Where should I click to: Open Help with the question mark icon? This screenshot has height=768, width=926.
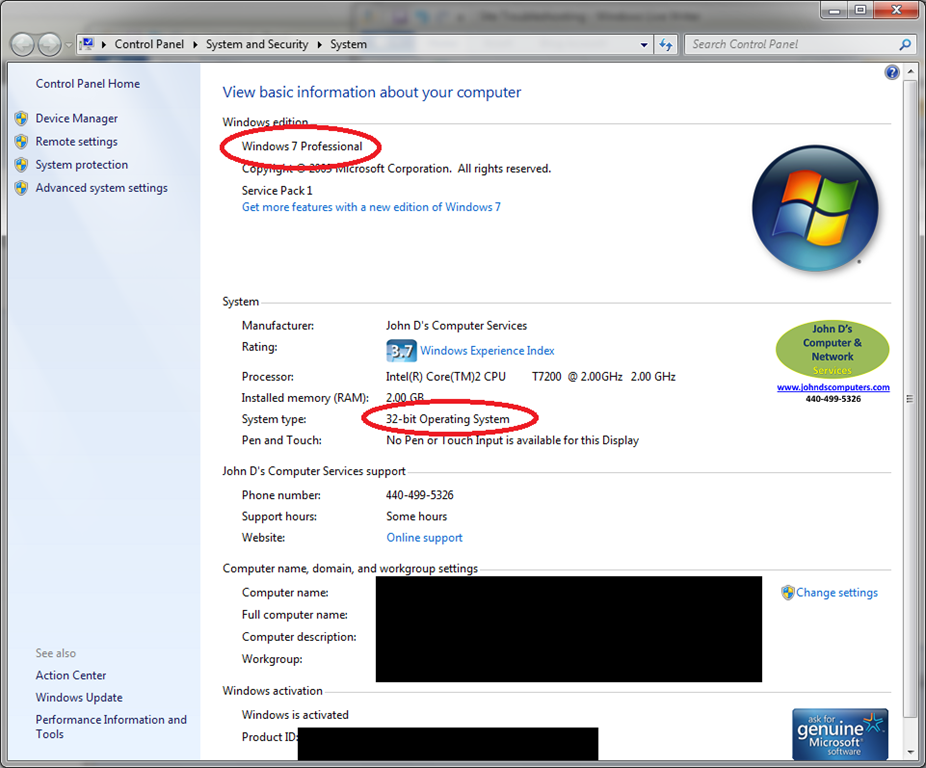pyautogui.click(x=892, y=72)
